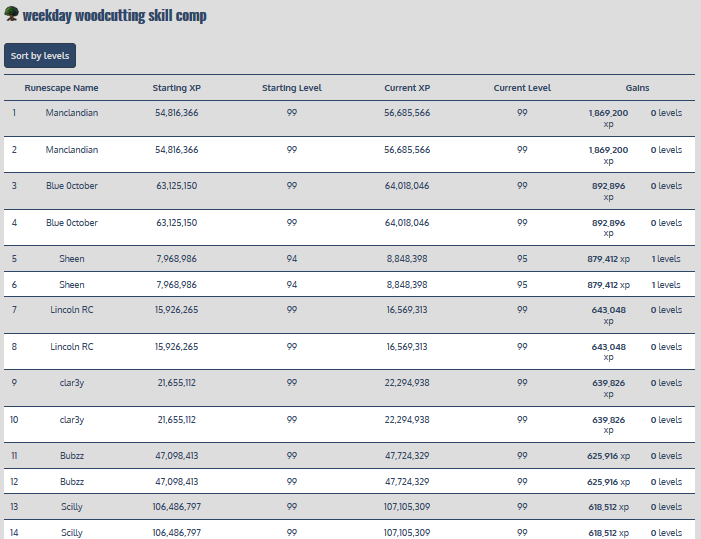
Task: Click the Starting Level column header
Action: click(292, 88)
